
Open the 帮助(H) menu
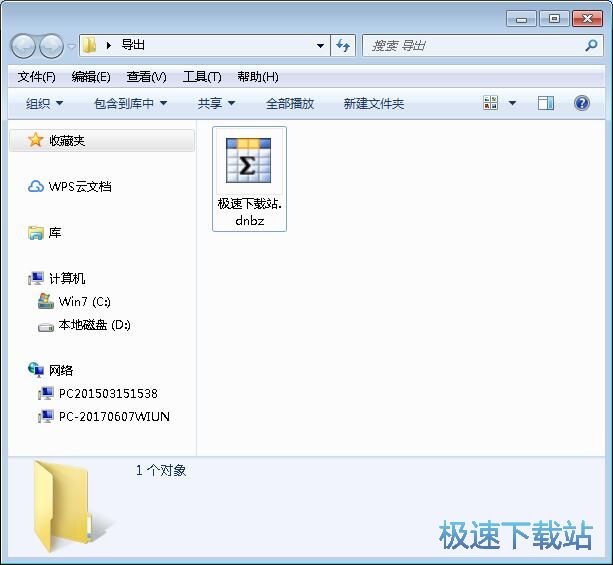pos(258,77)
